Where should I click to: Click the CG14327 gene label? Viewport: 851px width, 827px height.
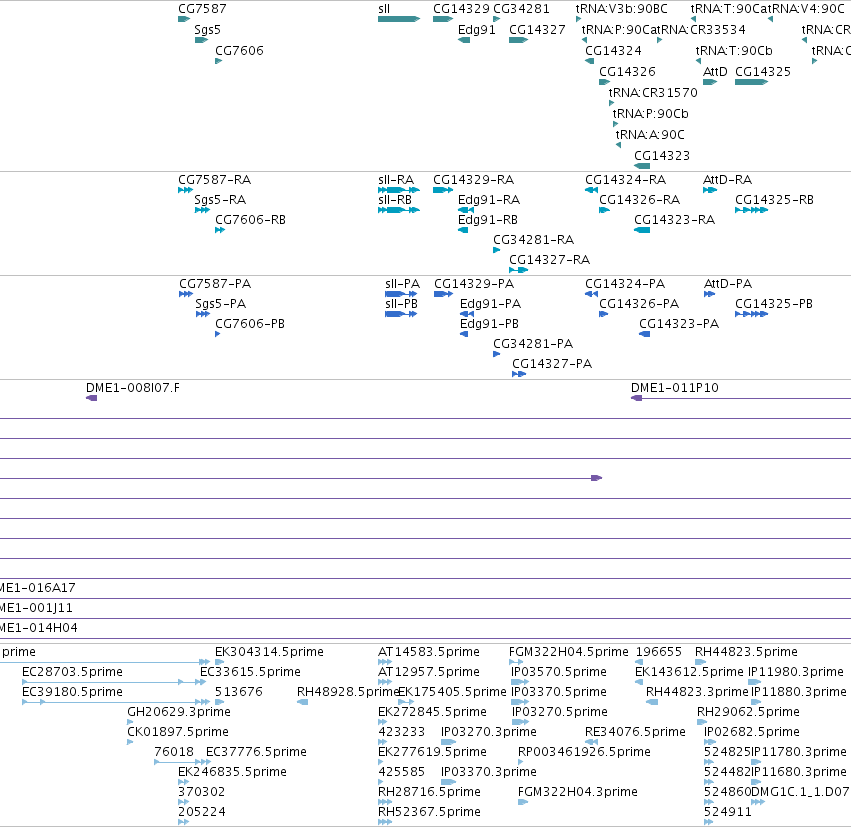pyautogui.click(x=537, y=30)
